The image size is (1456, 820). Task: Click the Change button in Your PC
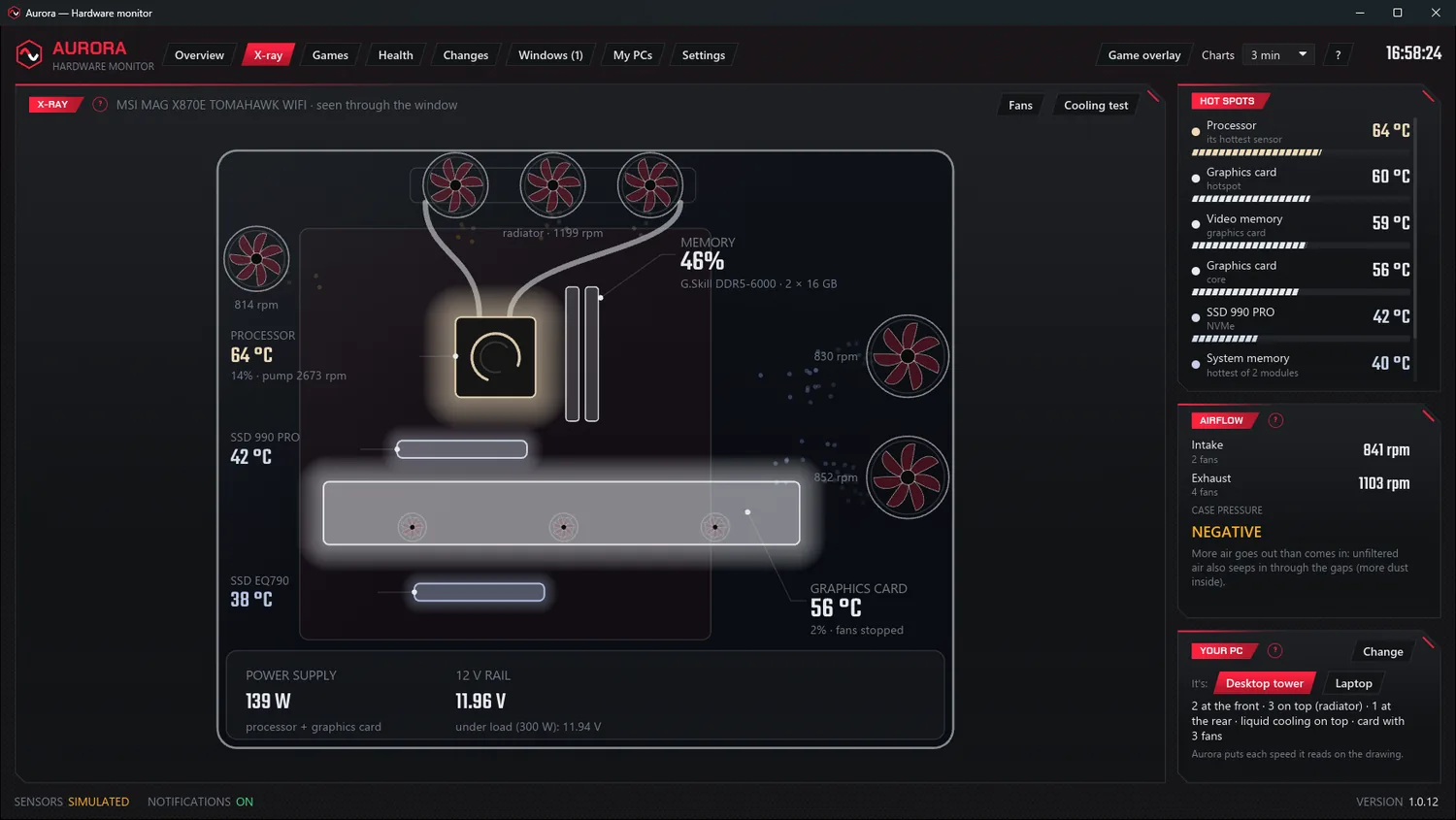[x=1382, y=651]
